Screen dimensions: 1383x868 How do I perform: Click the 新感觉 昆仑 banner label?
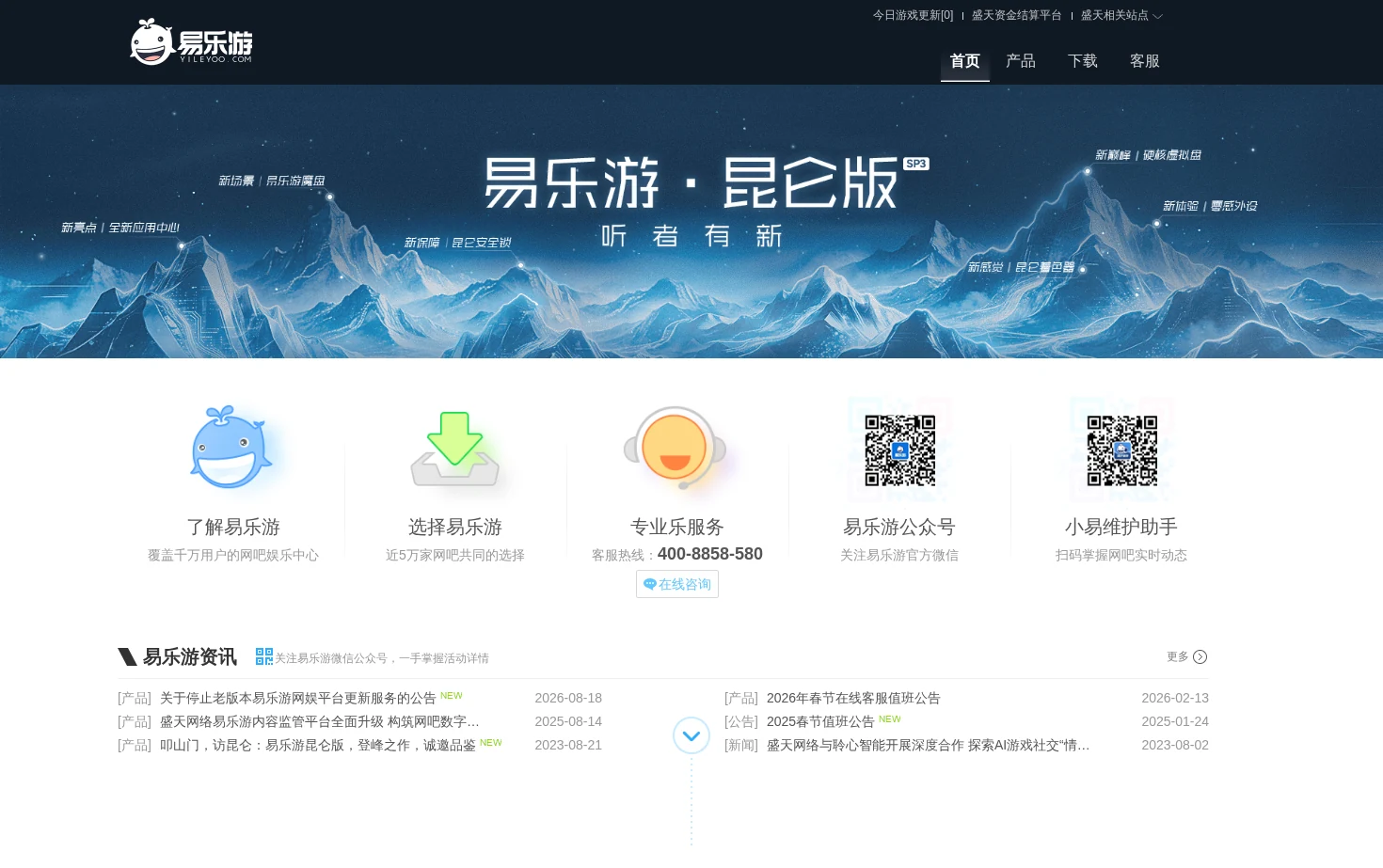pos(1022,267)
